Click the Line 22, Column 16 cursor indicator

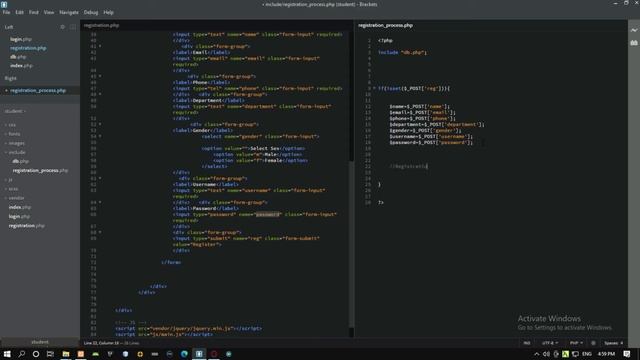click(x=101, y=343)
